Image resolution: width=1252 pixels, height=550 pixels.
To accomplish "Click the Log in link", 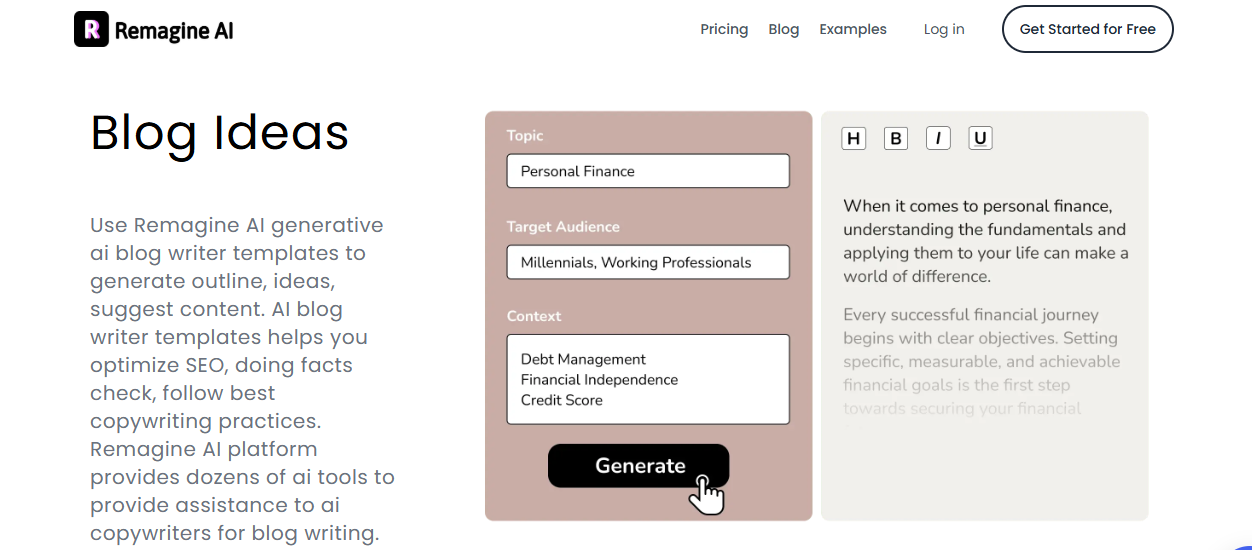I will coord(944,29).
